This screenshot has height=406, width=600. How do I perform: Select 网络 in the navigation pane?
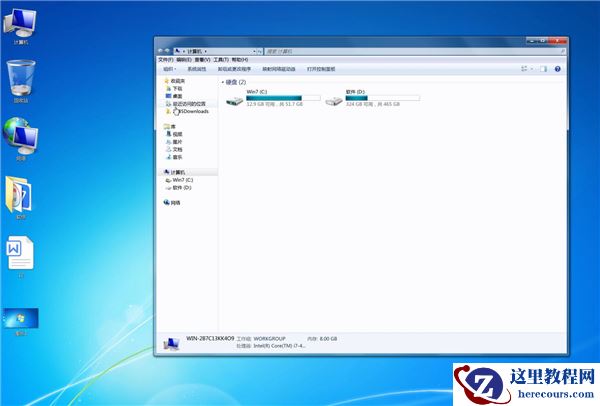click(175, 203)
